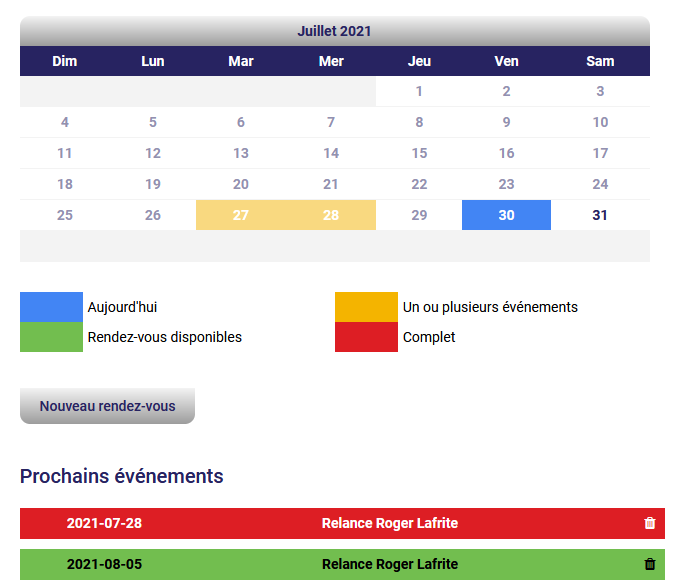Select July 27 with events
The height and width of the screenshot is (587, 675).
240,215
